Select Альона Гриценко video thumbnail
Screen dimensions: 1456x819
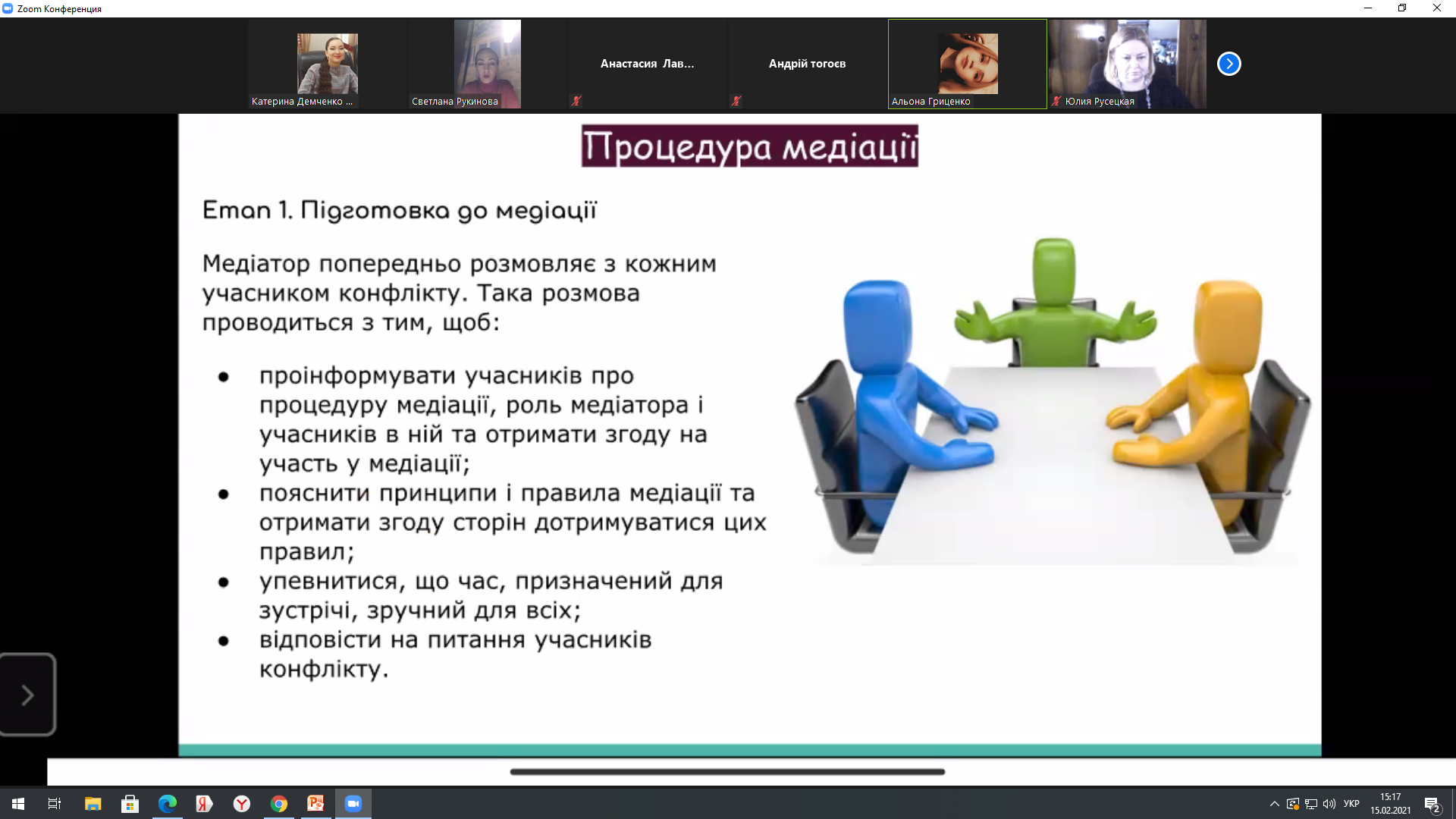967,64
